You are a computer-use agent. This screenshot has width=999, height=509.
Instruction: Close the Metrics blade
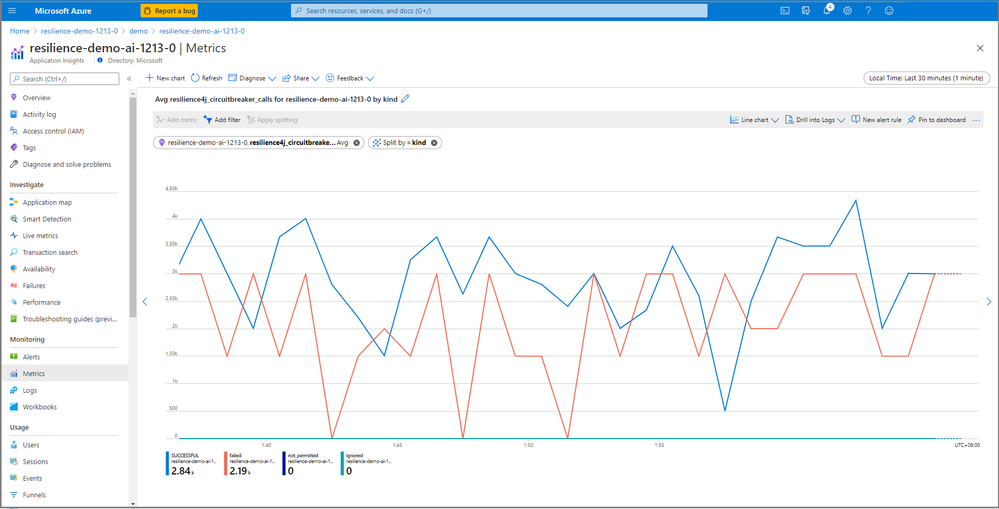tap(980, 48)
